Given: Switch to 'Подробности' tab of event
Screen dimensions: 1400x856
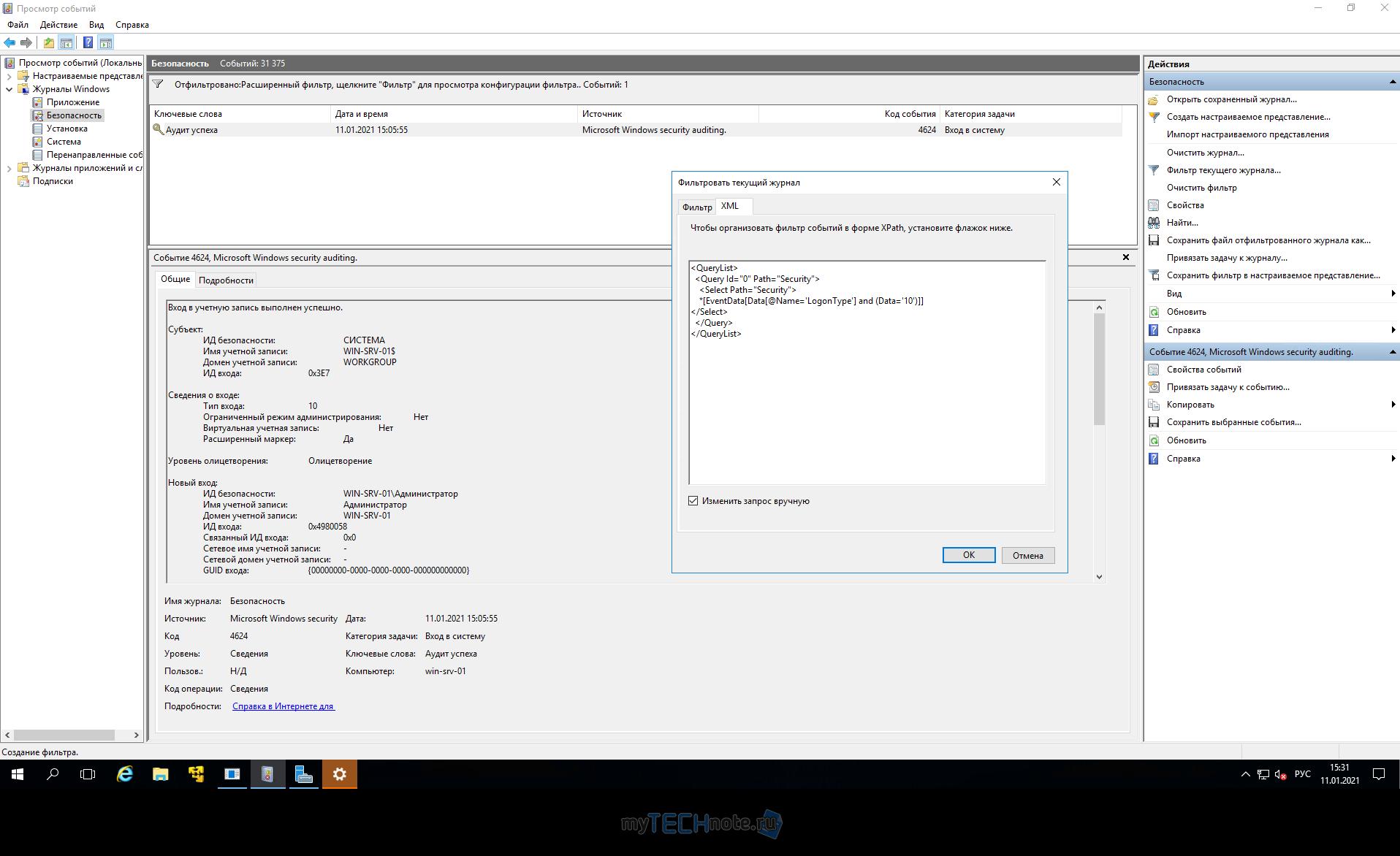Looking at the screenshot, I should tap(226, 280).
